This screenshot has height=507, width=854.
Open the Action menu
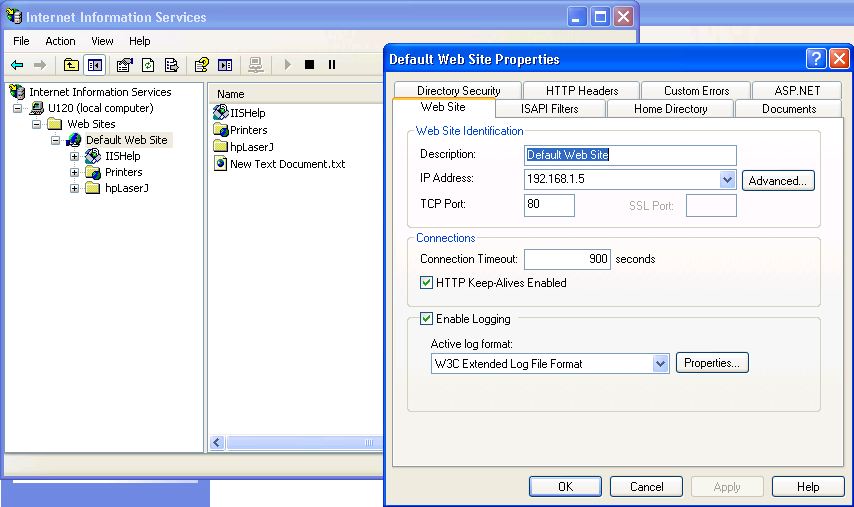pyautogui.click(x=60, y=41)
